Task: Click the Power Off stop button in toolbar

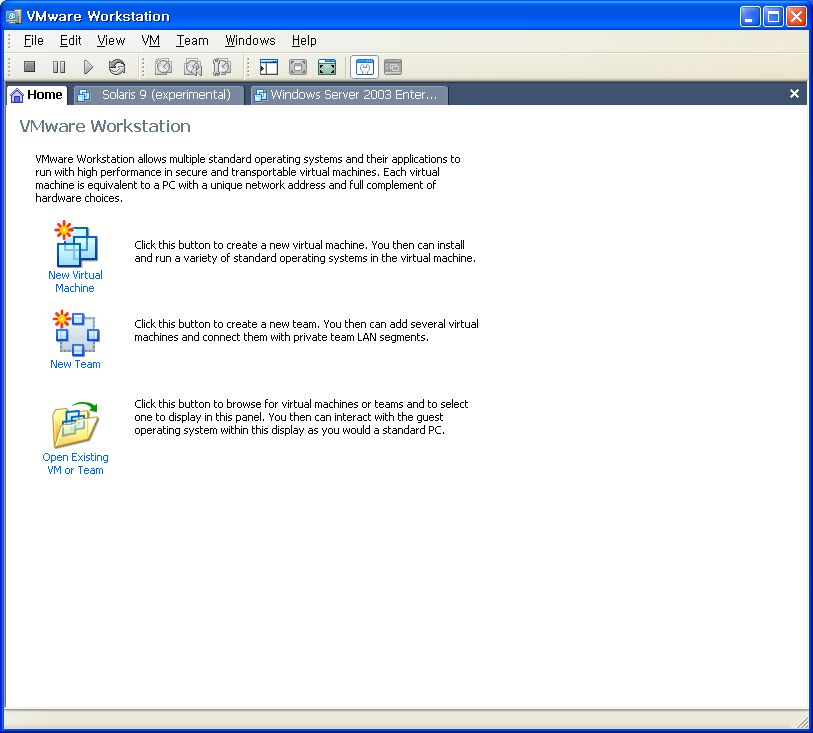Action: pos(30,67)
